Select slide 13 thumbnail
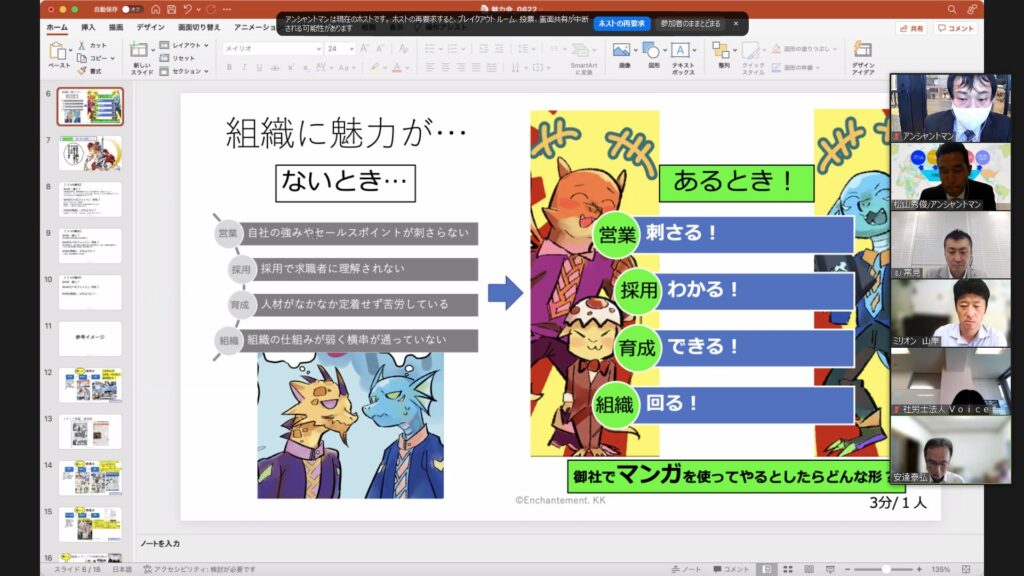Image resolution: width=1024 pixels, height=576 pixels. tap(90, 431)
